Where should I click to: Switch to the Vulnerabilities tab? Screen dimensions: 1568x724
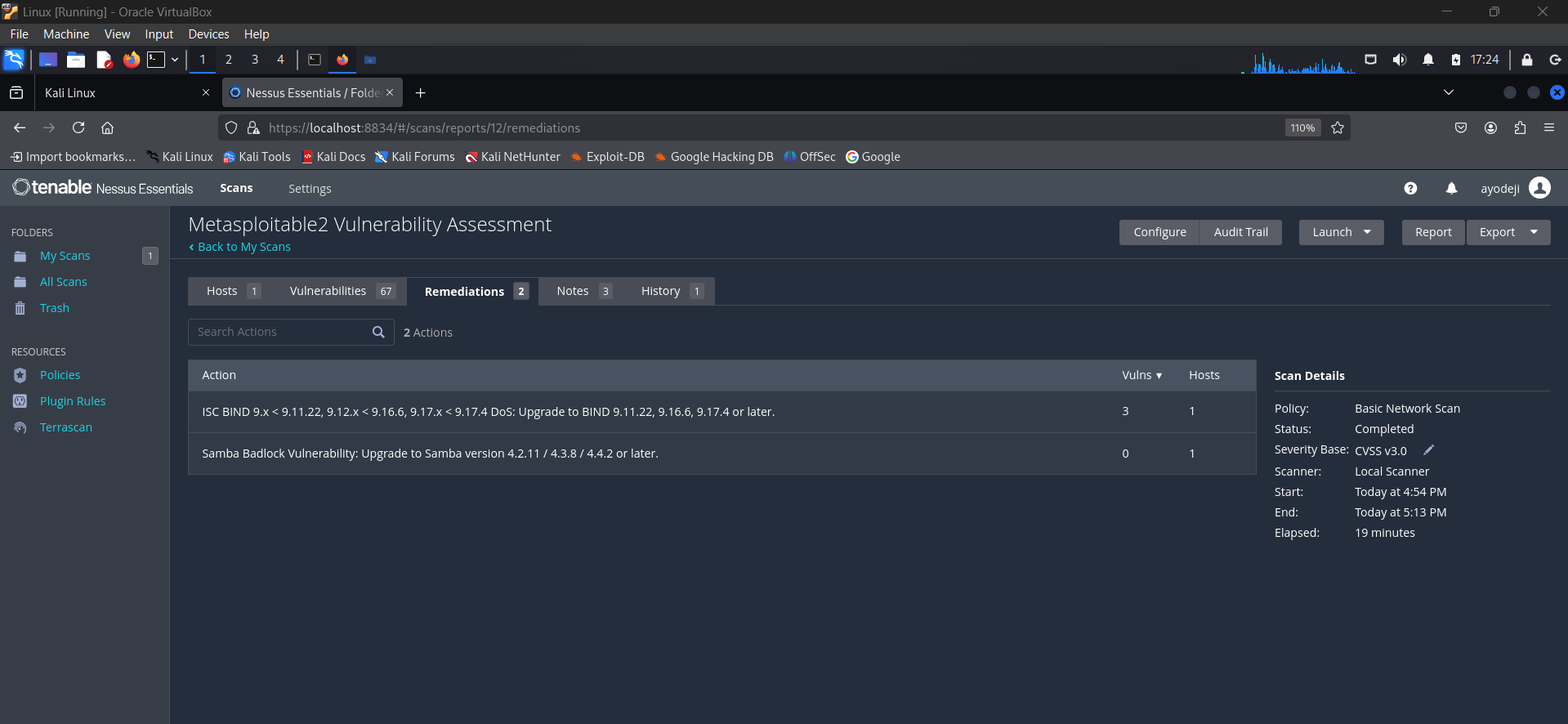[342, 291]
